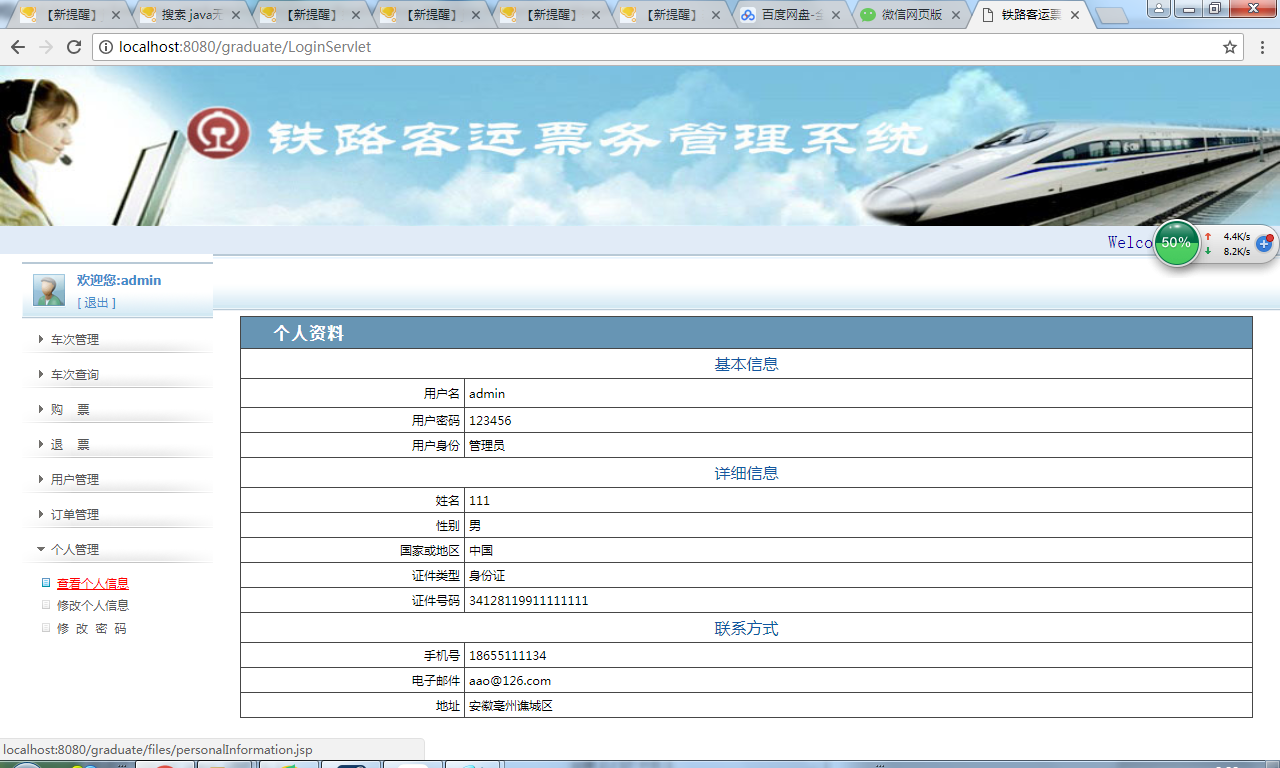Viewport: 1280px width, 768px height.
Task: Open 查看个人信息 from the sidebar
Action: click(x=95, y=582)
